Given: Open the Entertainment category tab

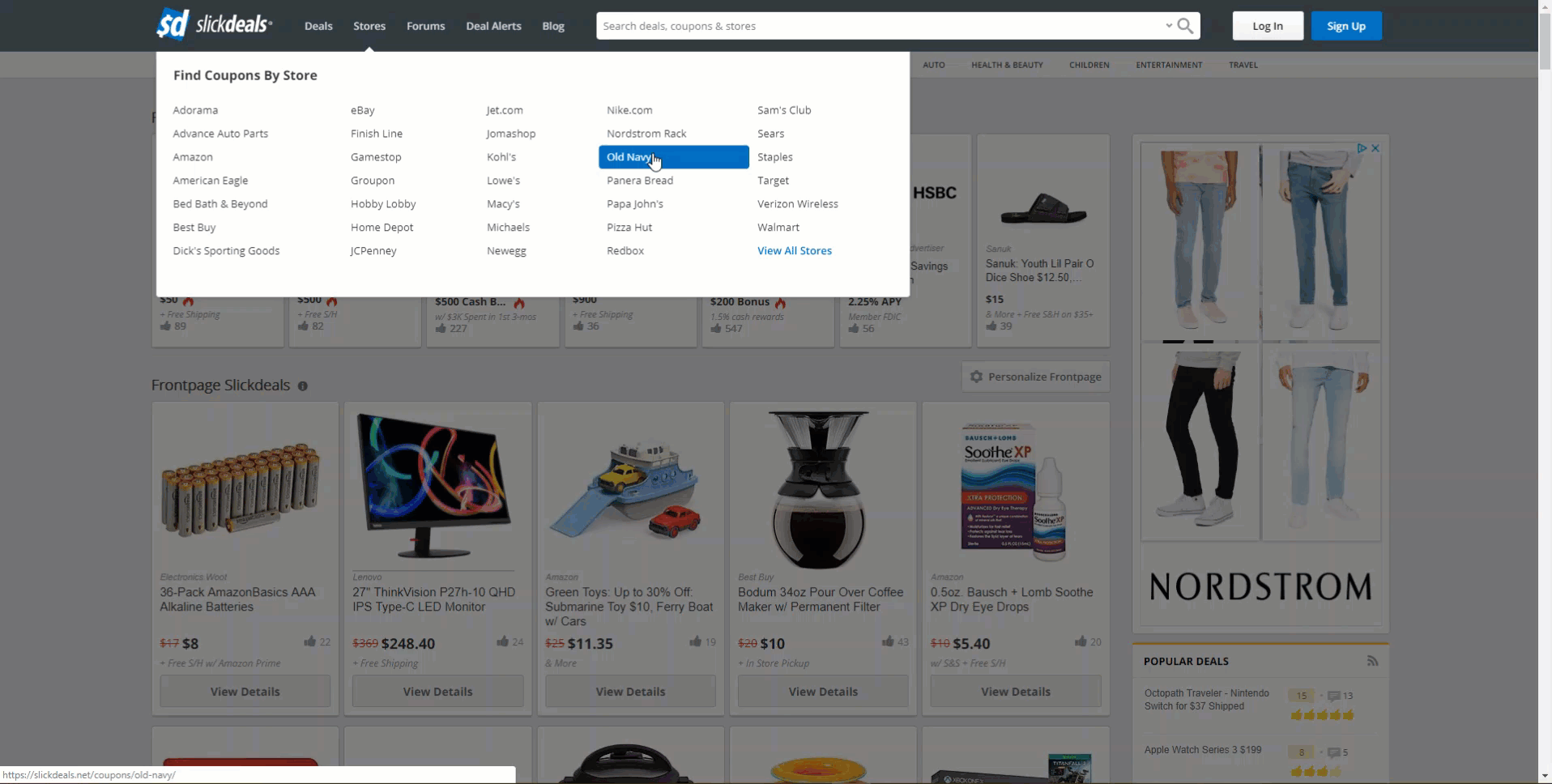Looking at the screenshot, I should [x=1169, y=65].
